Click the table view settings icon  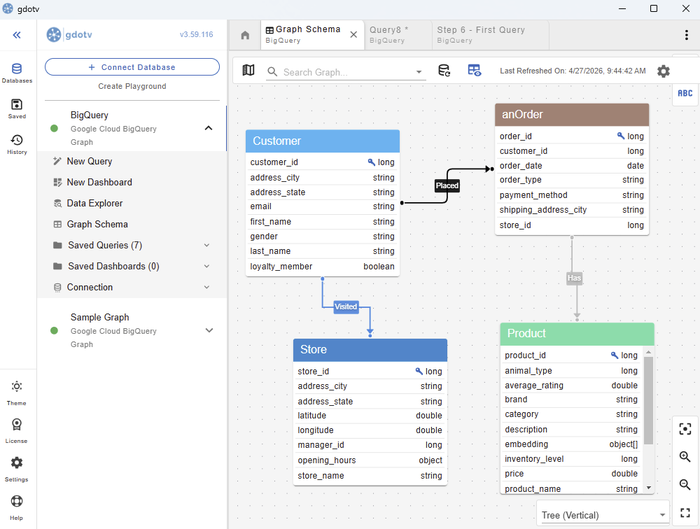(x=474, y=70)
